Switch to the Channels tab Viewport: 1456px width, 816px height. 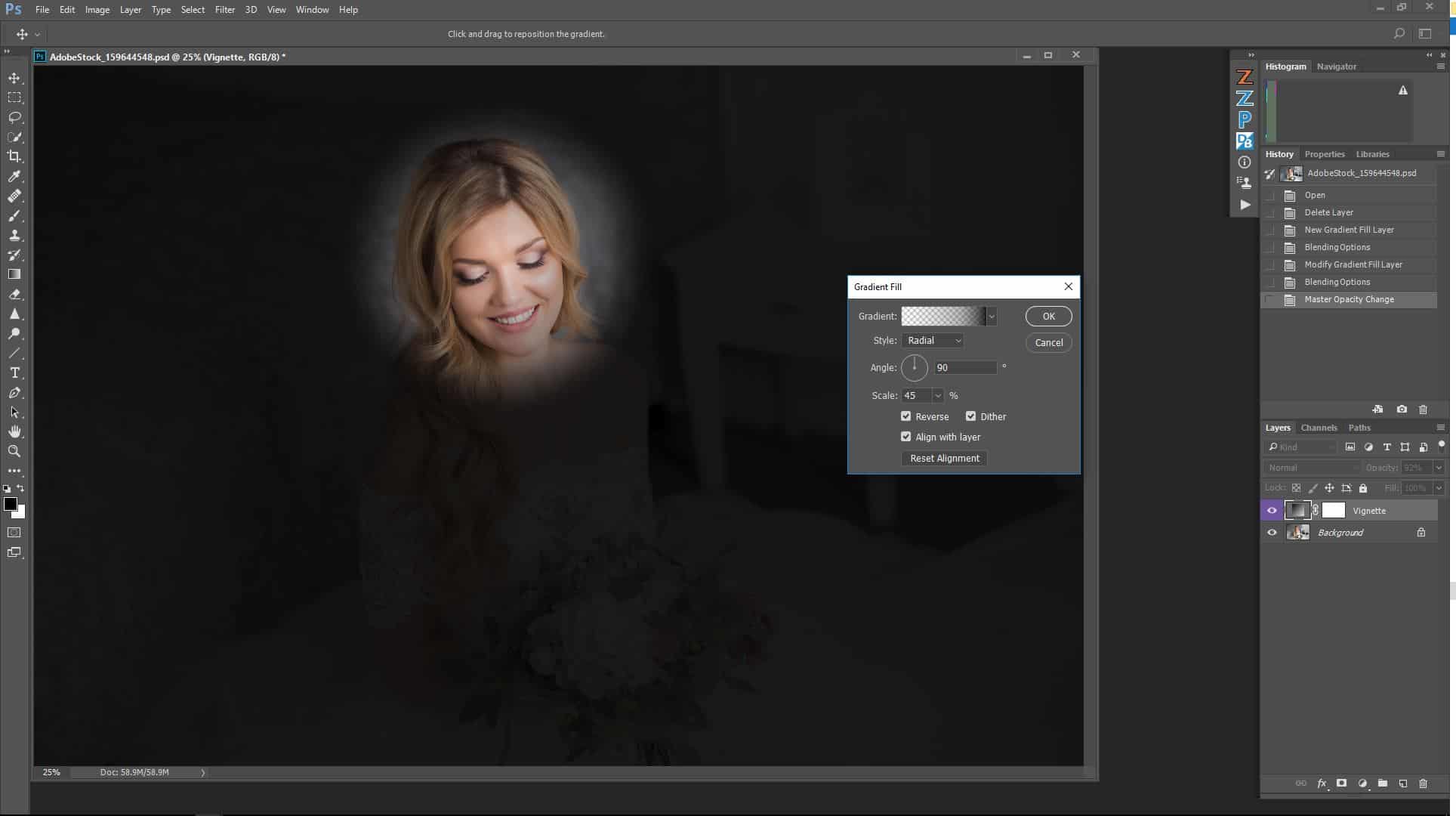[x=1319, y=428]
